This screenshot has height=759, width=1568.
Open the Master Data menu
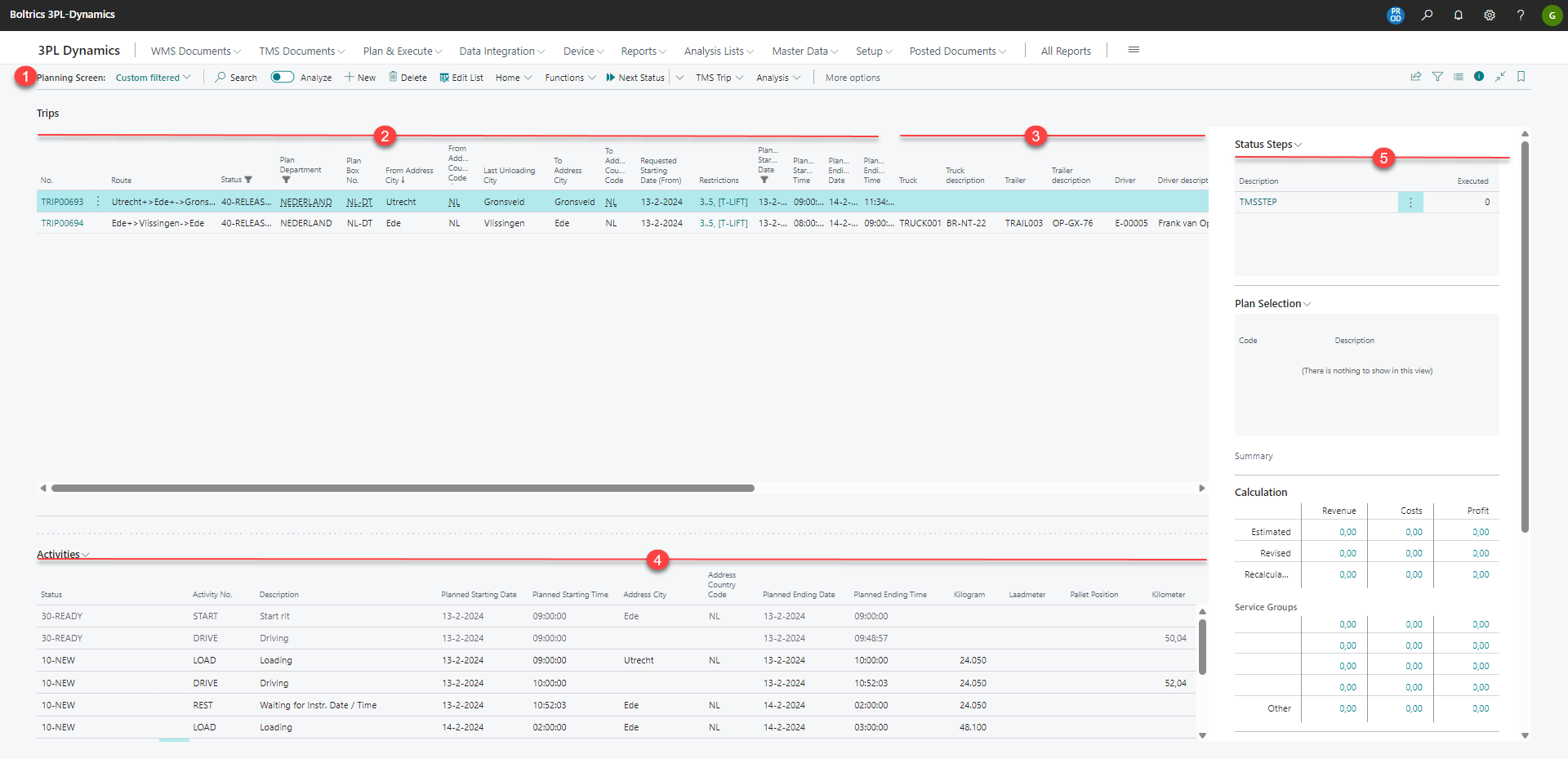[805, 51]
